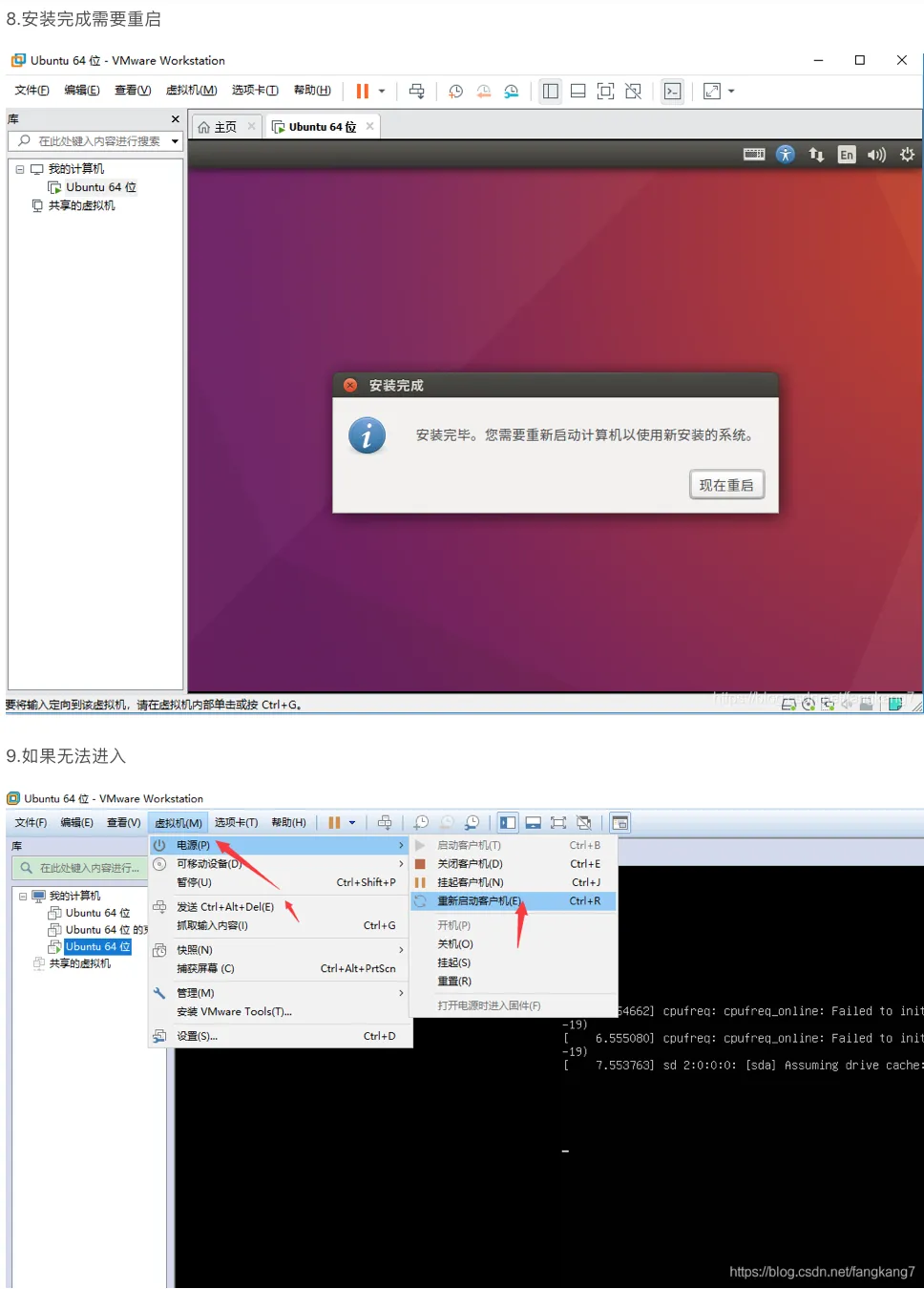The height and width of the screenshot is (1289, 924).
Task: Close the 主页 tab
Action: click(251, 126)
